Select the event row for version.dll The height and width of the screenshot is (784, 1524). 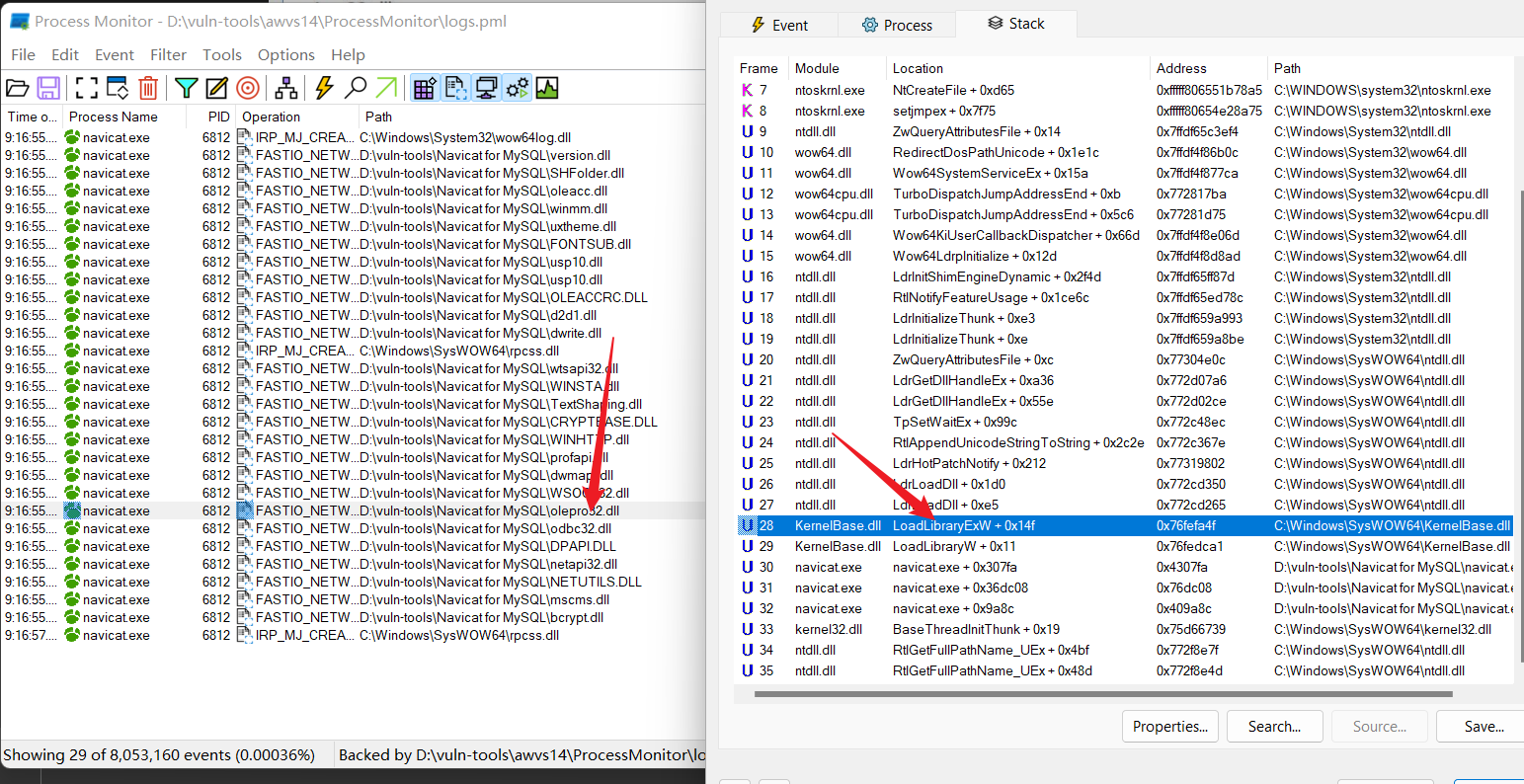coord(353,155)
